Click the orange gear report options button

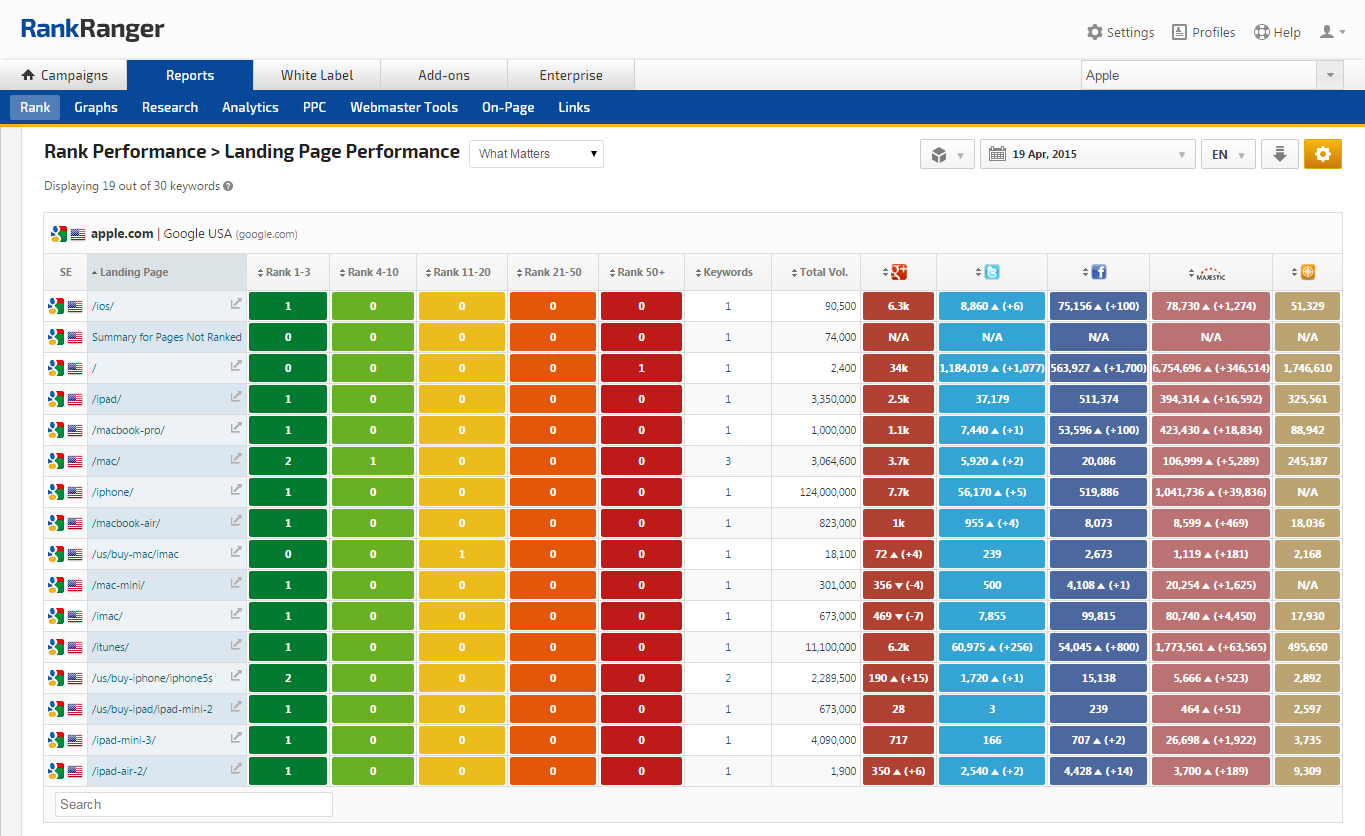[x=1322, y=154]
